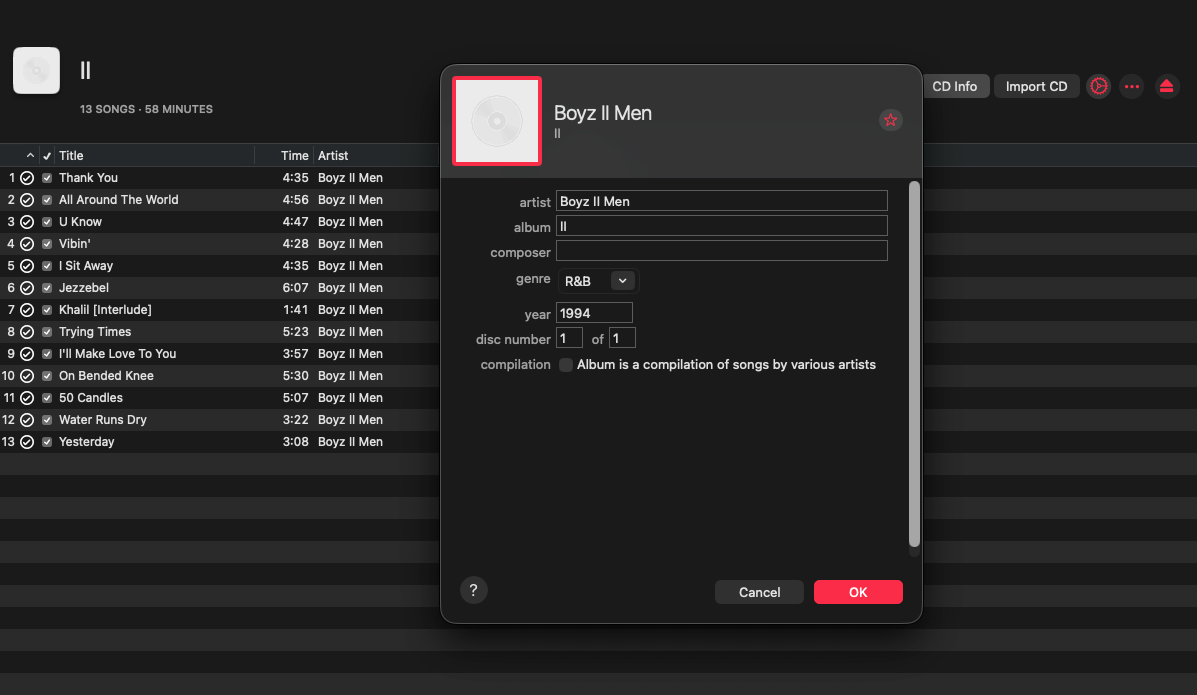Open the three-dots more options menu

pos(1131,86)
